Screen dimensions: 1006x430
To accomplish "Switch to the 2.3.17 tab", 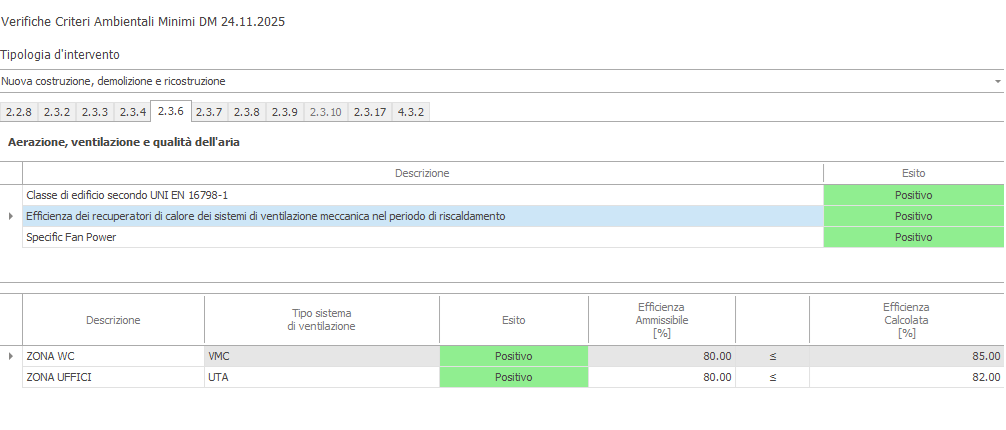I will tap(370, 112).
